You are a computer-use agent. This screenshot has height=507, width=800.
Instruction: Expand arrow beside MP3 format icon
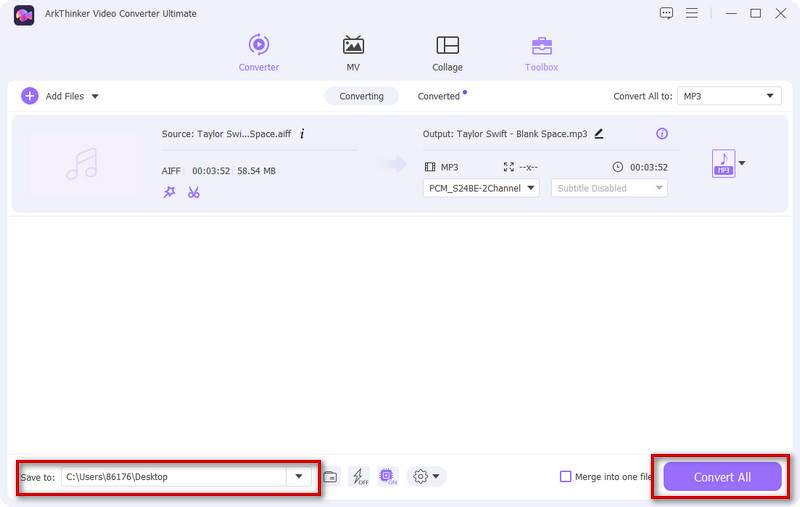pyautogui.click(x=742, y=163)
